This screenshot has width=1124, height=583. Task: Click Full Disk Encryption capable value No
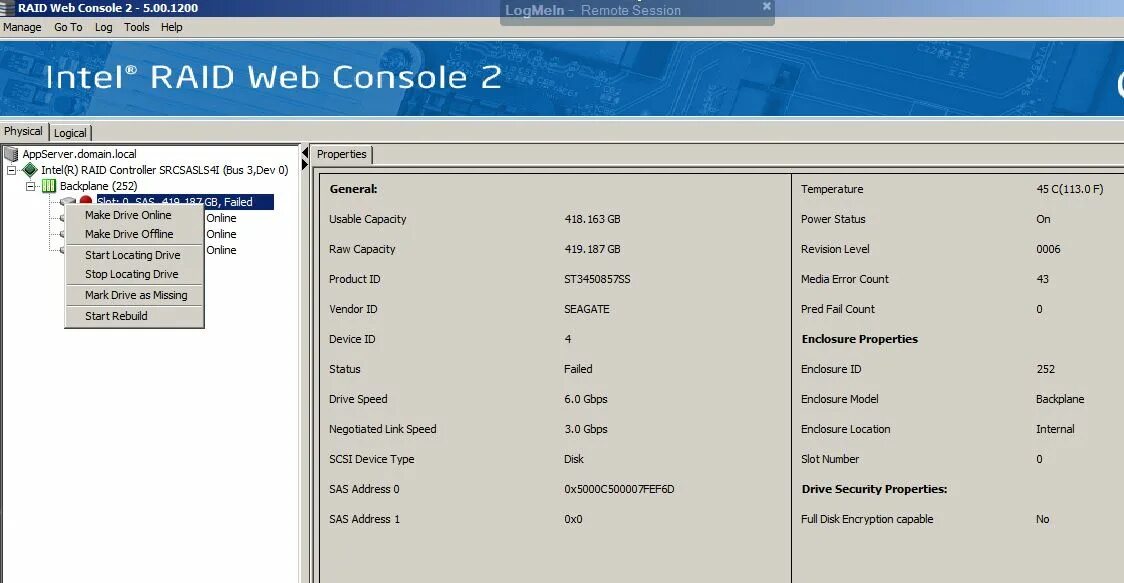(x=1042, y=519)
